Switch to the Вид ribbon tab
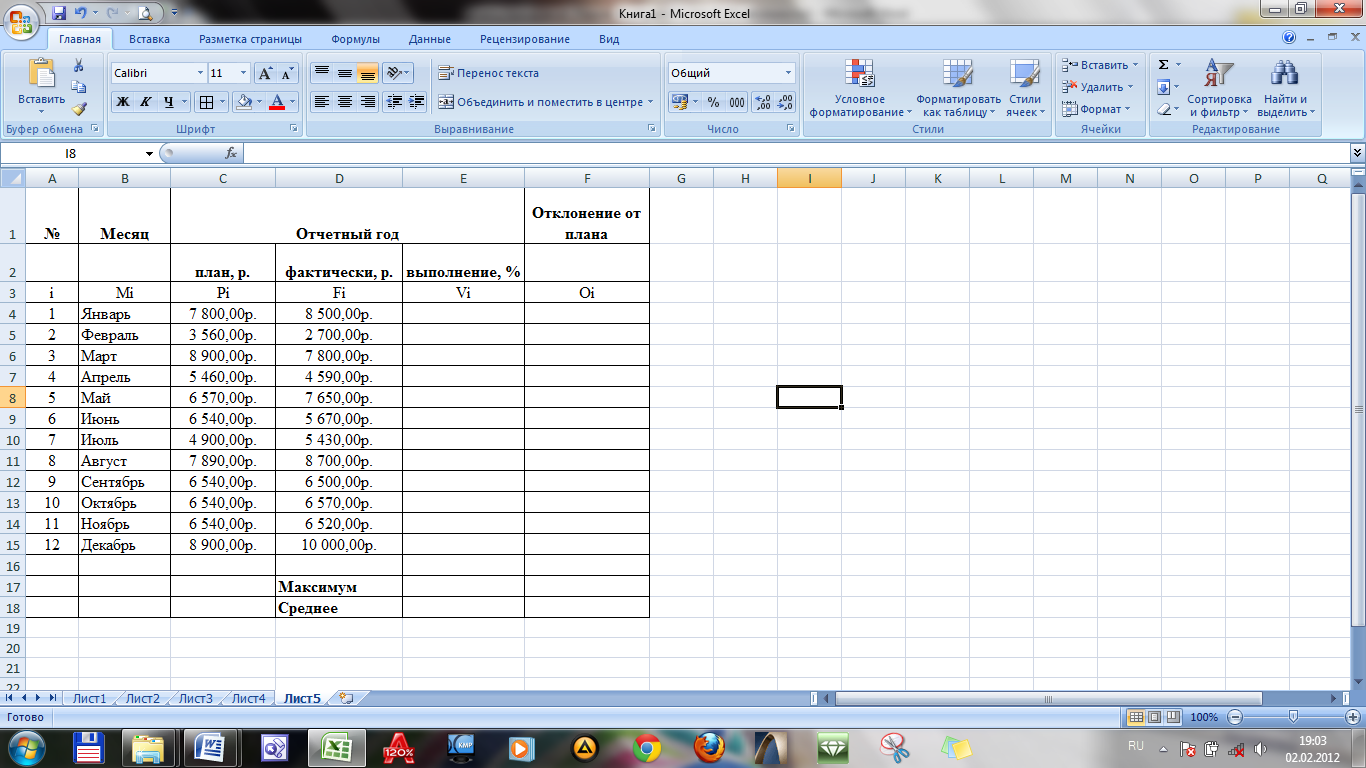The height and width of the screenshot is (768, 1366). click(x=609, y=39)
